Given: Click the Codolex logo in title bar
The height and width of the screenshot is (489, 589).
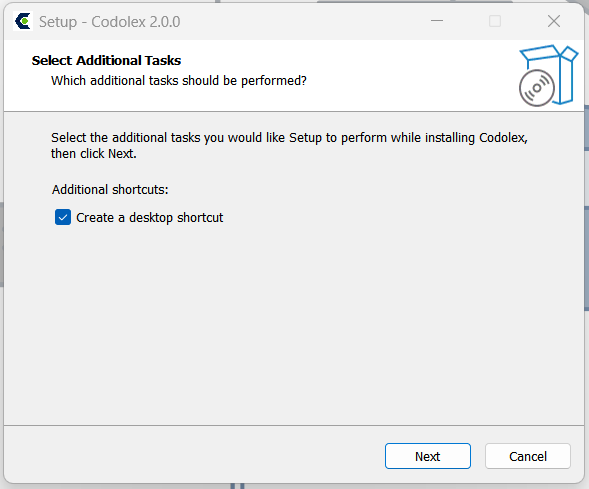Looking at the screenshot, I should [23, 21].
